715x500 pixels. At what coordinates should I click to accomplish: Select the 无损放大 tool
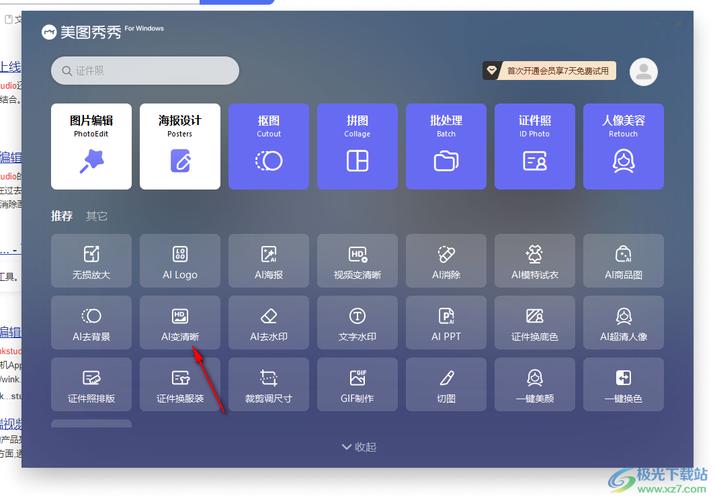tap(91, 261)
